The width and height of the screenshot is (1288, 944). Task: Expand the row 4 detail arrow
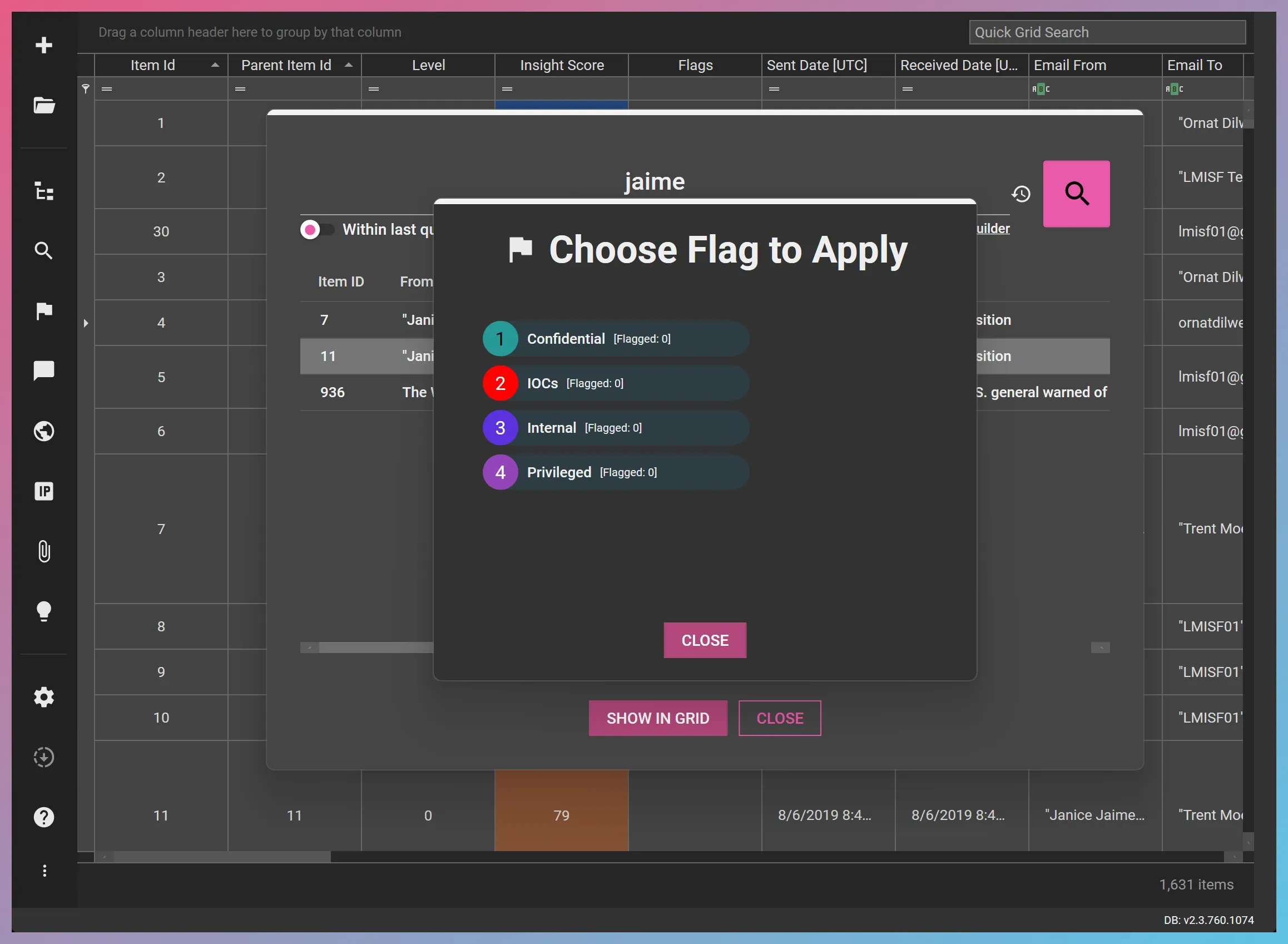tap(86, 323)
